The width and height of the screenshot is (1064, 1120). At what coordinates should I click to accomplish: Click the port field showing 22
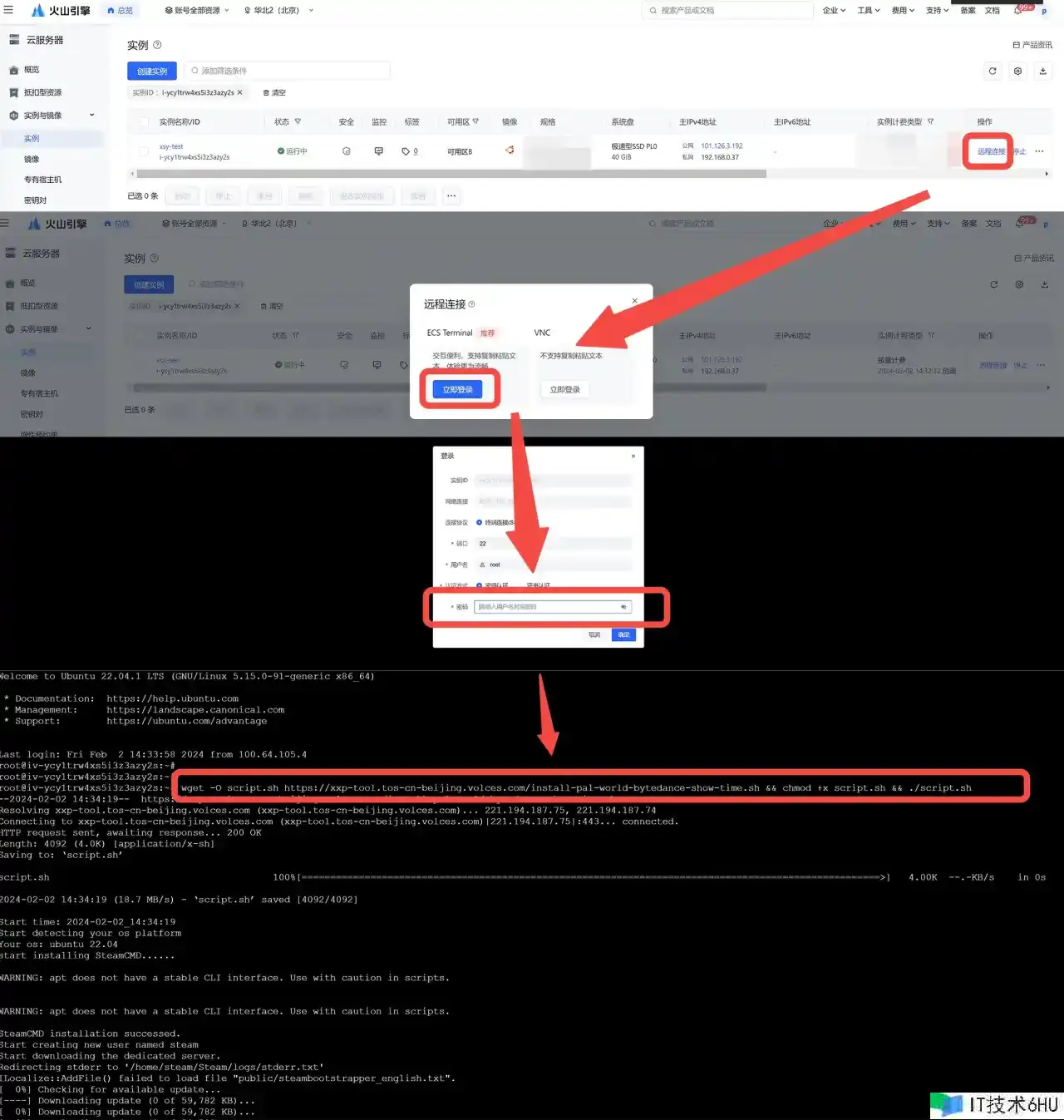tap(553, 544)
